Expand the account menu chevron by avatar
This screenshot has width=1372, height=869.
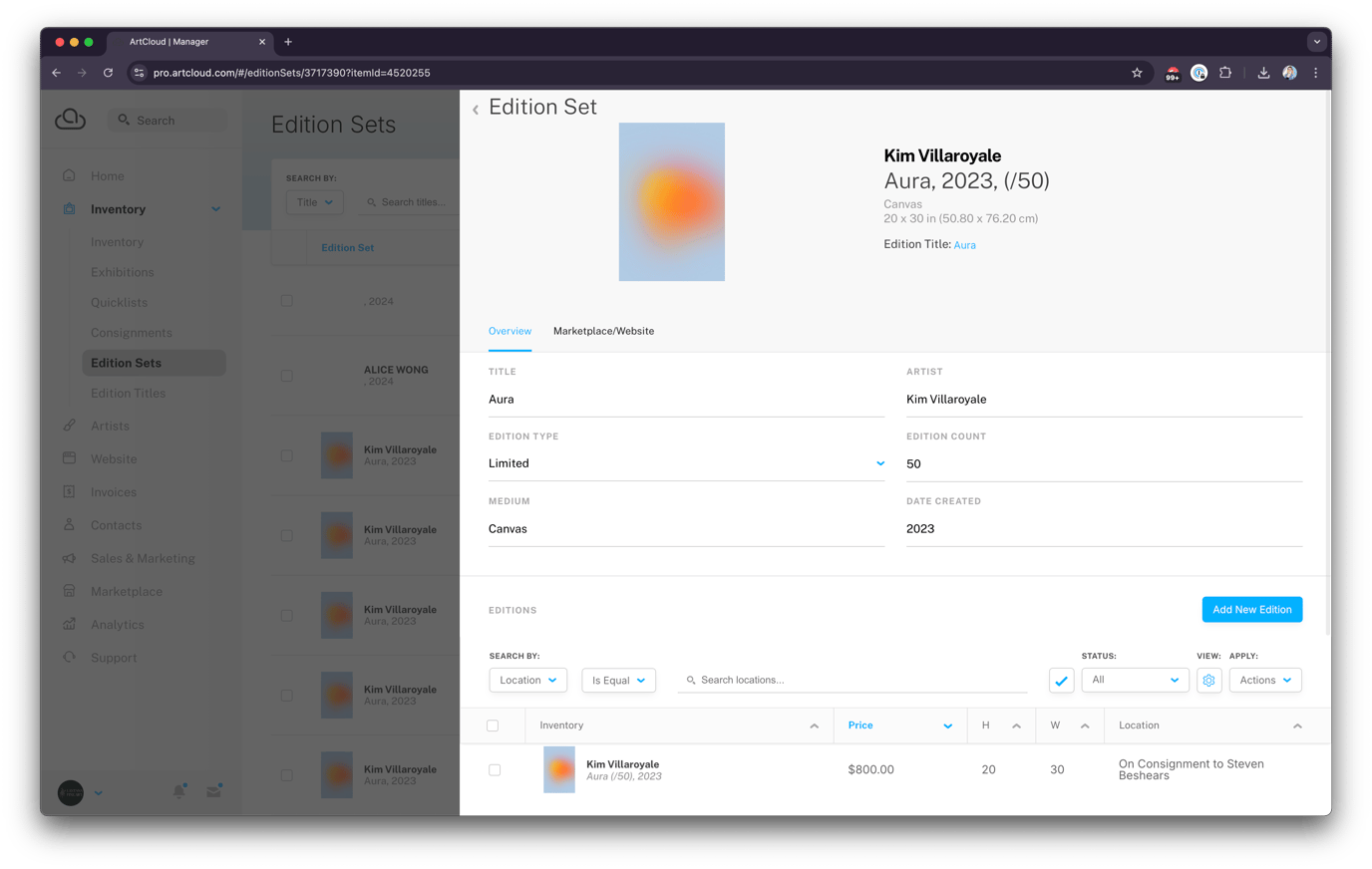(x=98, y=793)
